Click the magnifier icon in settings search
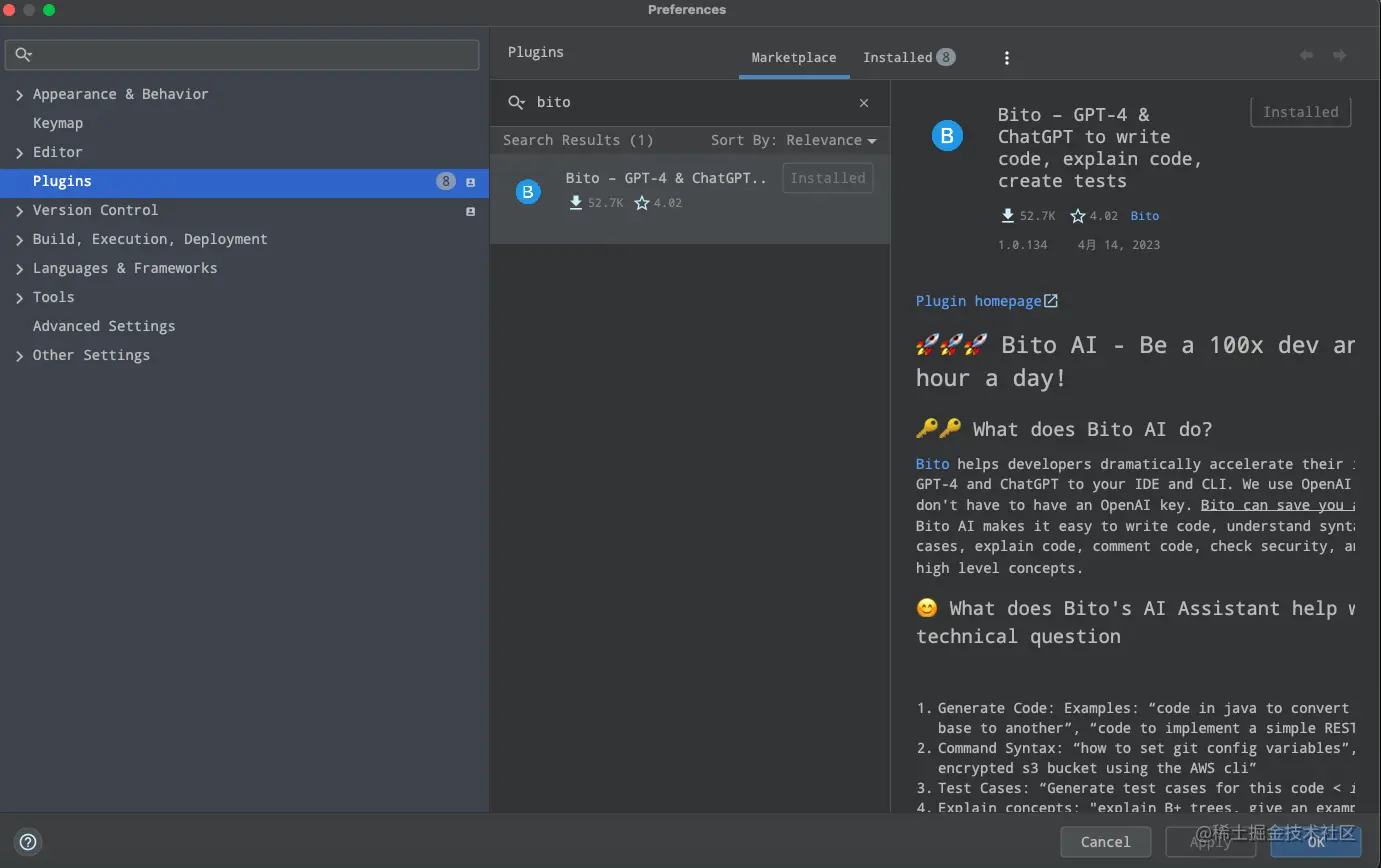1381x868 pixels. coord(24,54)
